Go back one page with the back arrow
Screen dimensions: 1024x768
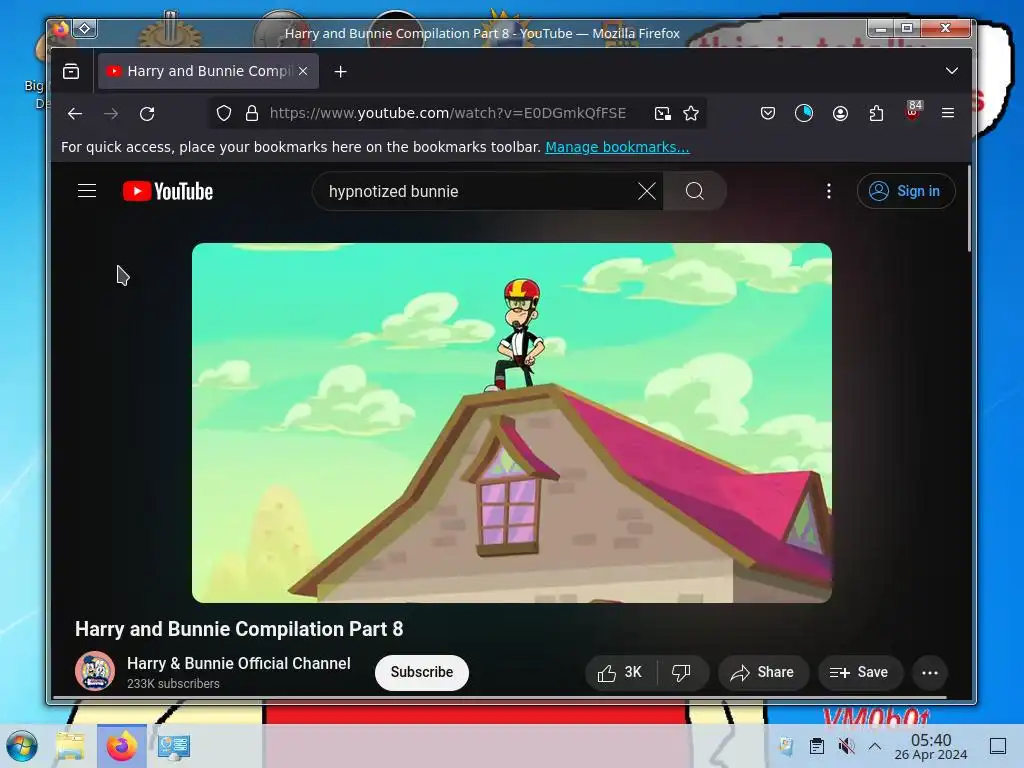pos(75,114)
